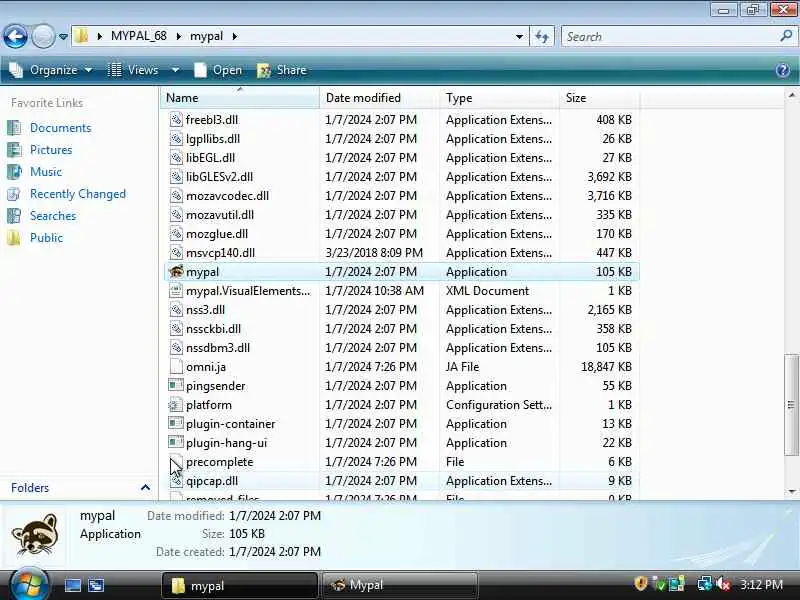
Task: Sort by Date modified column header
Action: (x=379, y=97)
